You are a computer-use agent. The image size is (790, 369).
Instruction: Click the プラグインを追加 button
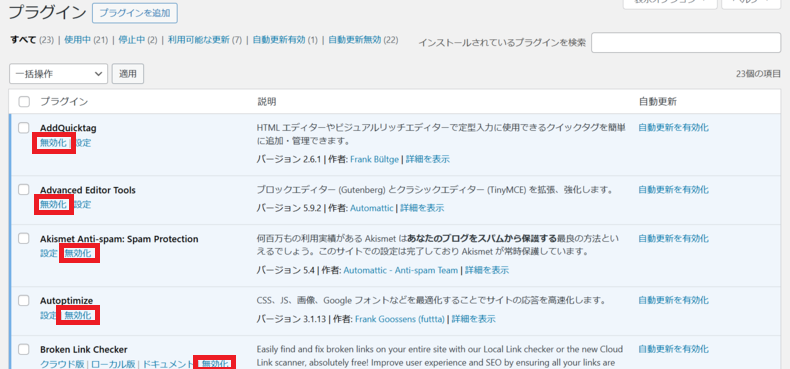135,14
